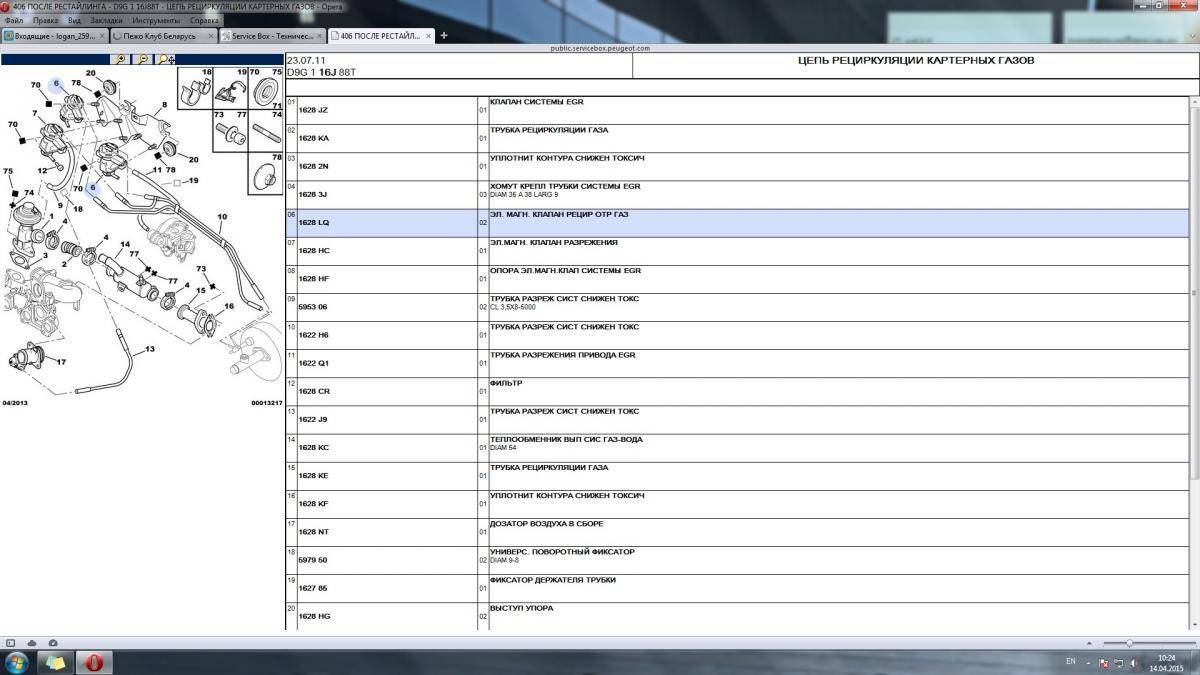Viewport: 1200px width, 675px height.
Task: Click the Windows Explorer taskbar icon
Action: click(56, 662)
